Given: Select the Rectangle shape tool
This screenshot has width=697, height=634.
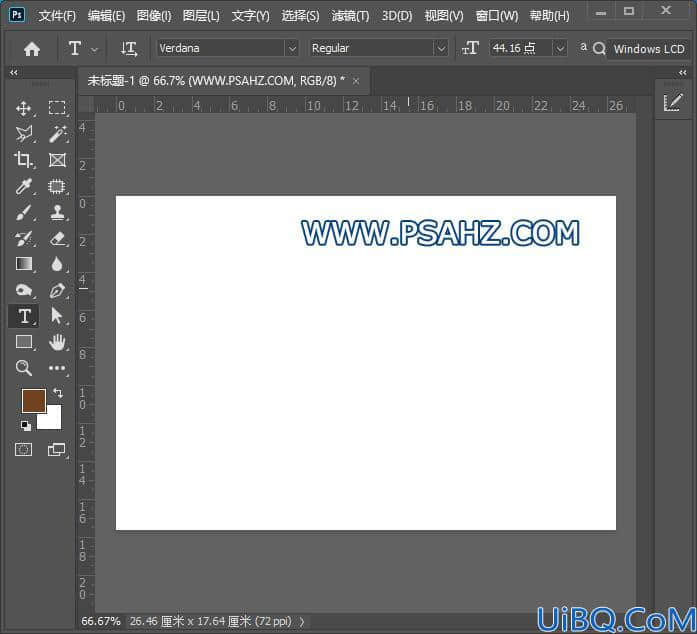Looking at the screenshot, I should pyautogui.click(x=24, y=342).
